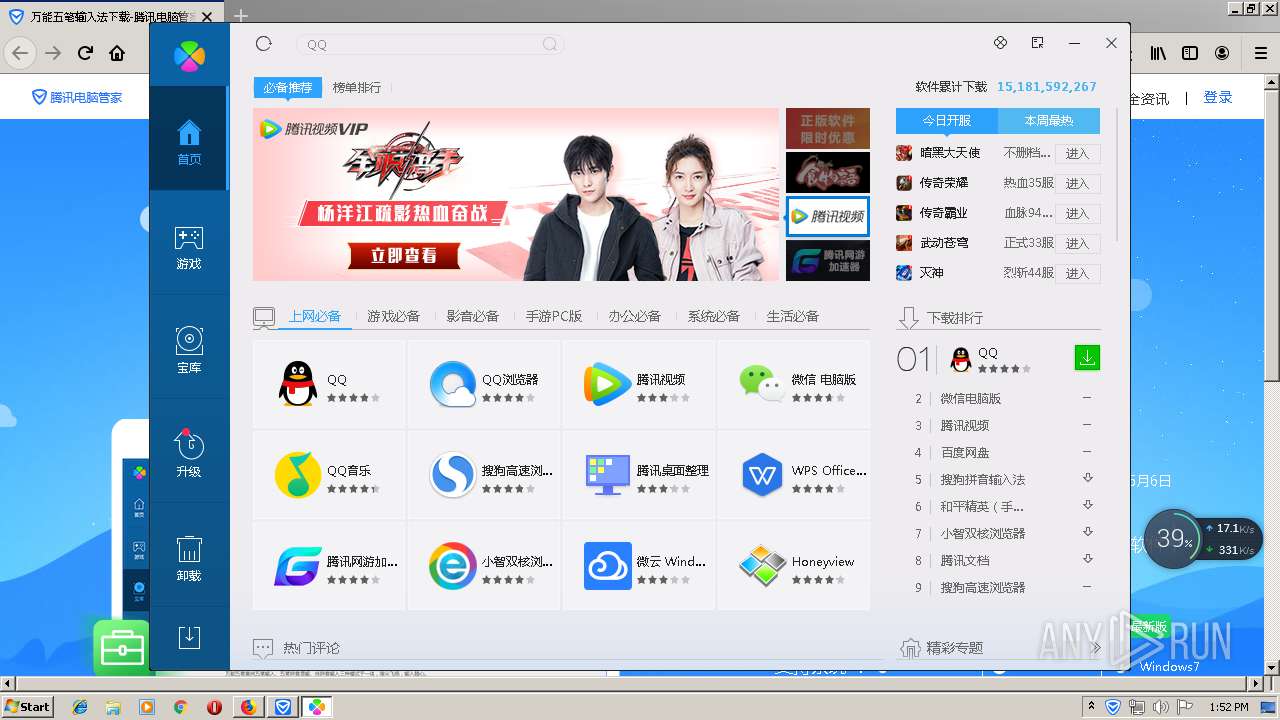The image size is (1280, 720).
Task: Click the 搜狗高速浏览器 app icon
Action: 452,475
